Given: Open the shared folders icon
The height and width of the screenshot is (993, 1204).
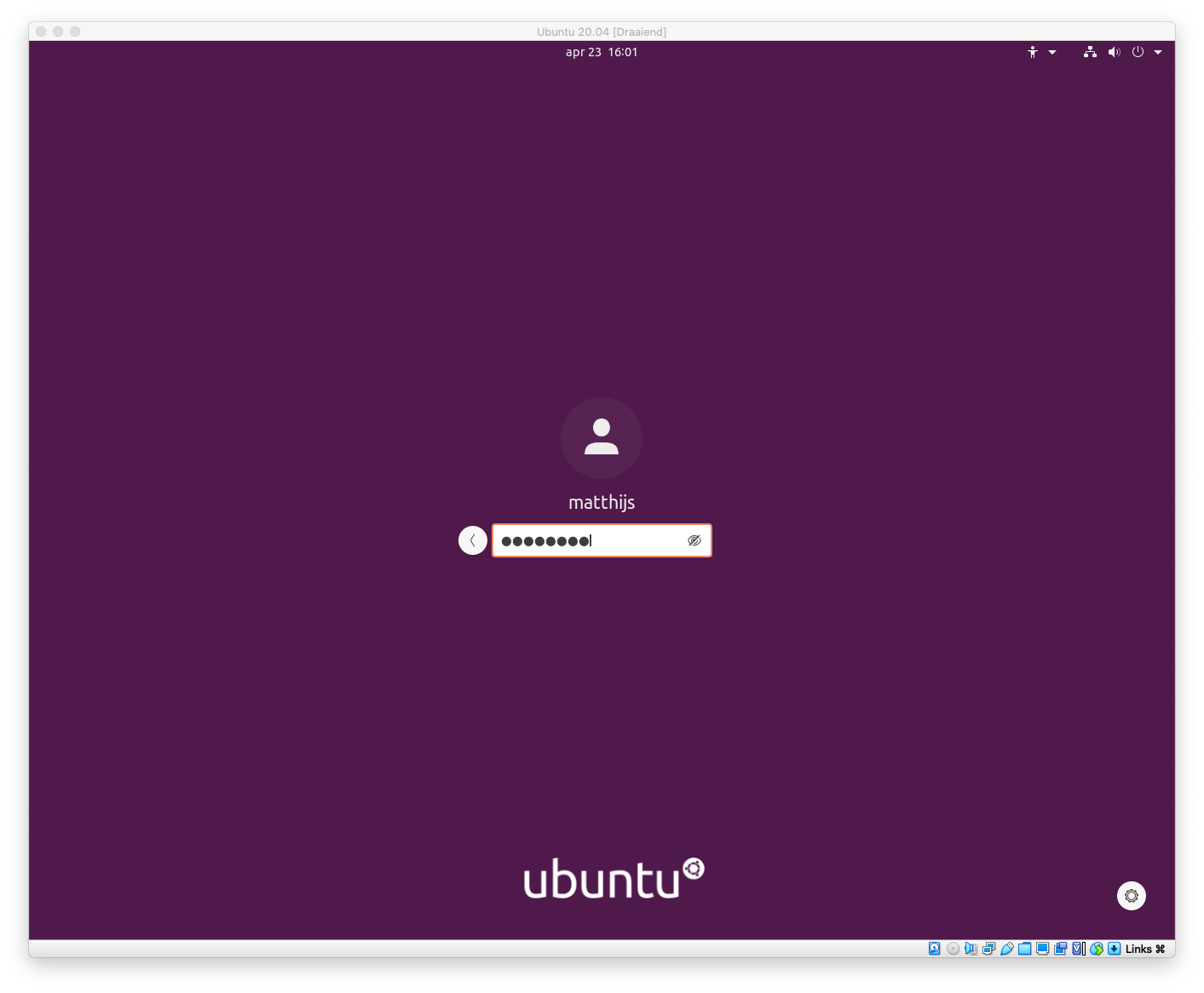Looking at the screenshot, I should pyautogui.click(x=1024, y=949).
